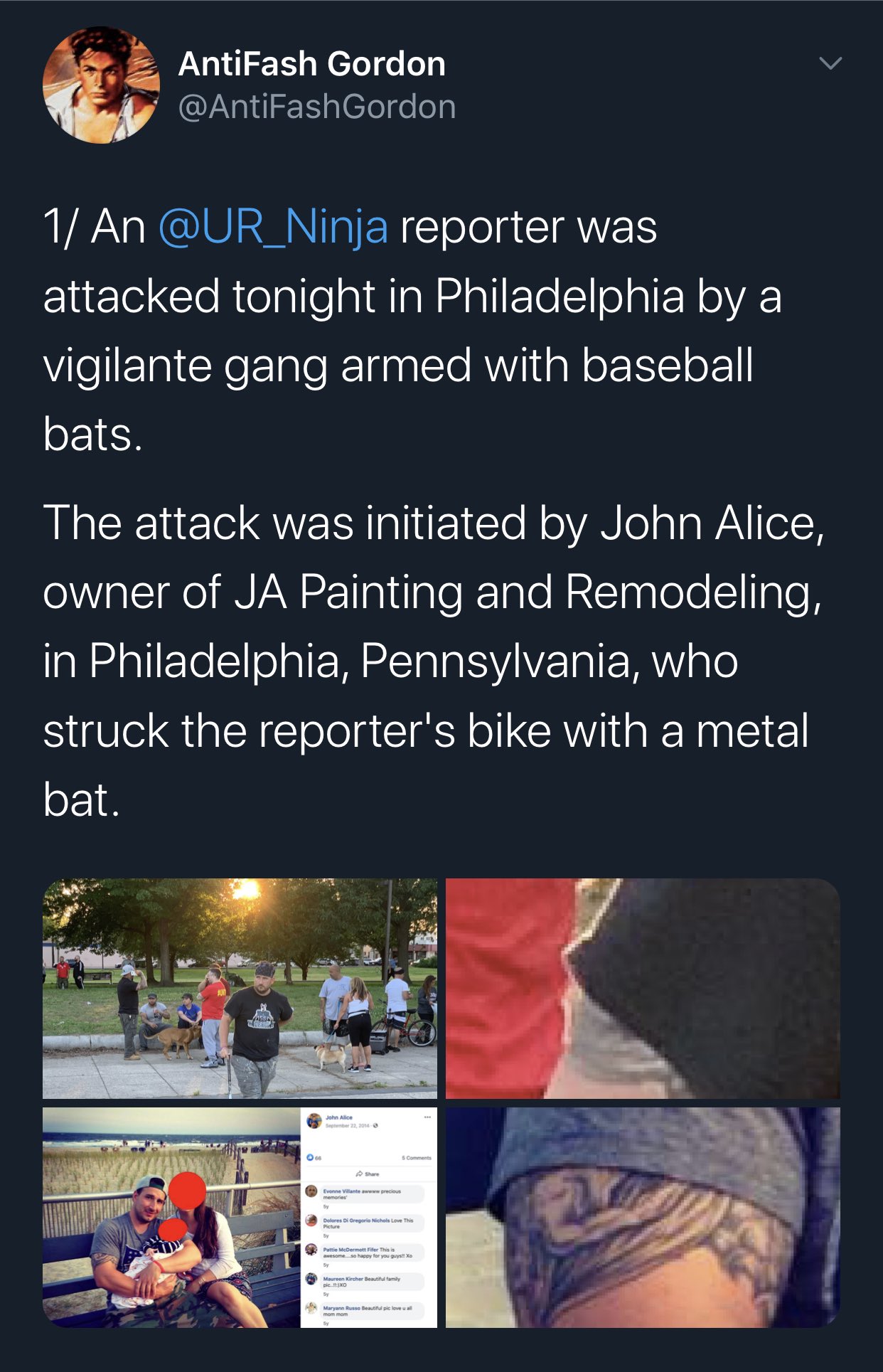Click John Alice's small Facebook avatar
The height and width of the screenshot is (1372, 883).
(314, 1121)
